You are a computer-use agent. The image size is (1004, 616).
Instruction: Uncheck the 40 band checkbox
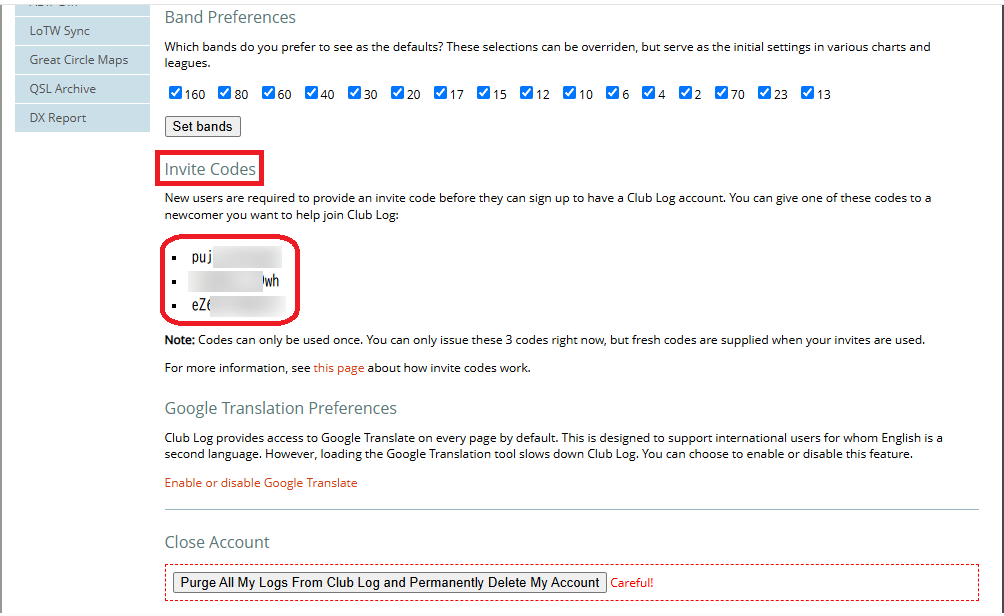point(311,93)
